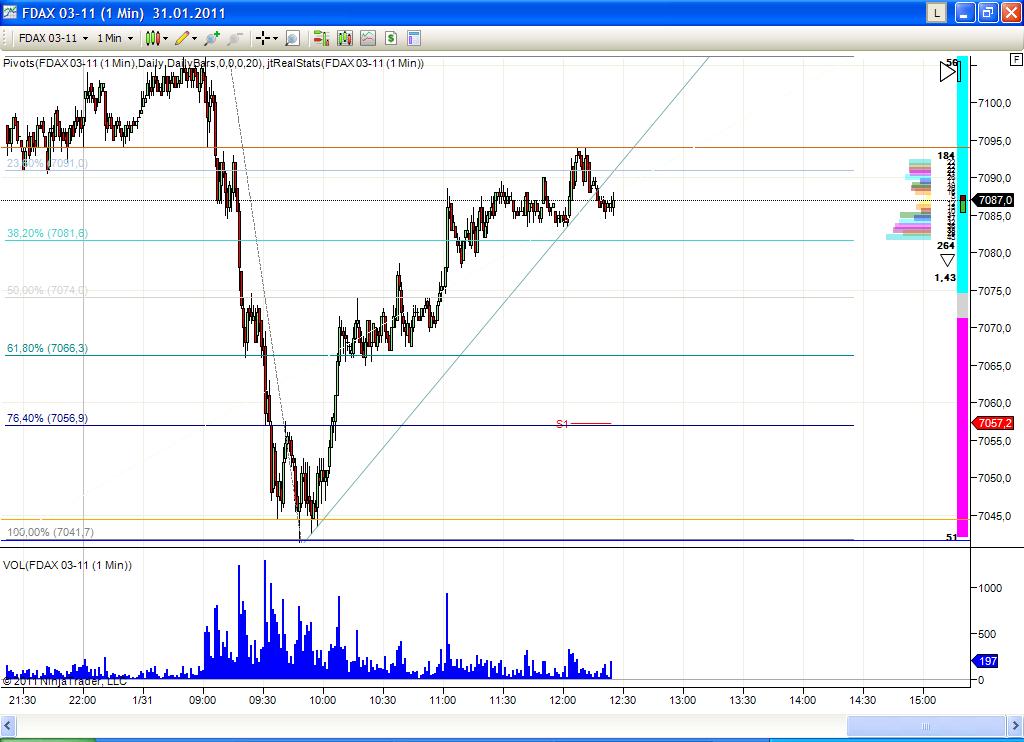The height and width of the screenshot is (742, 1024).
Task: Click the chart properties panel icon
Action: click(411, 38)
